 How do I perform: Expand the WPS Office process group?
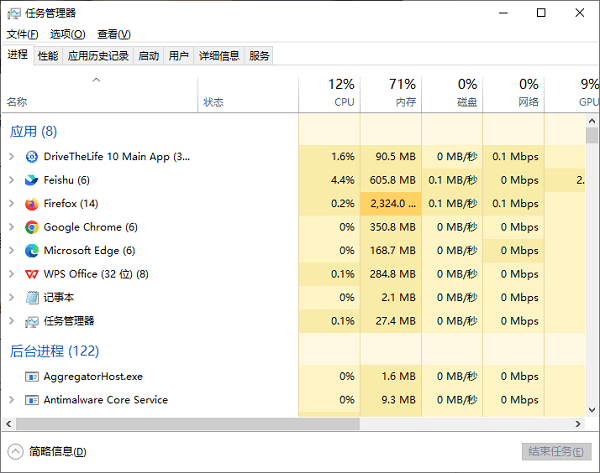click(x=11, y=274)
